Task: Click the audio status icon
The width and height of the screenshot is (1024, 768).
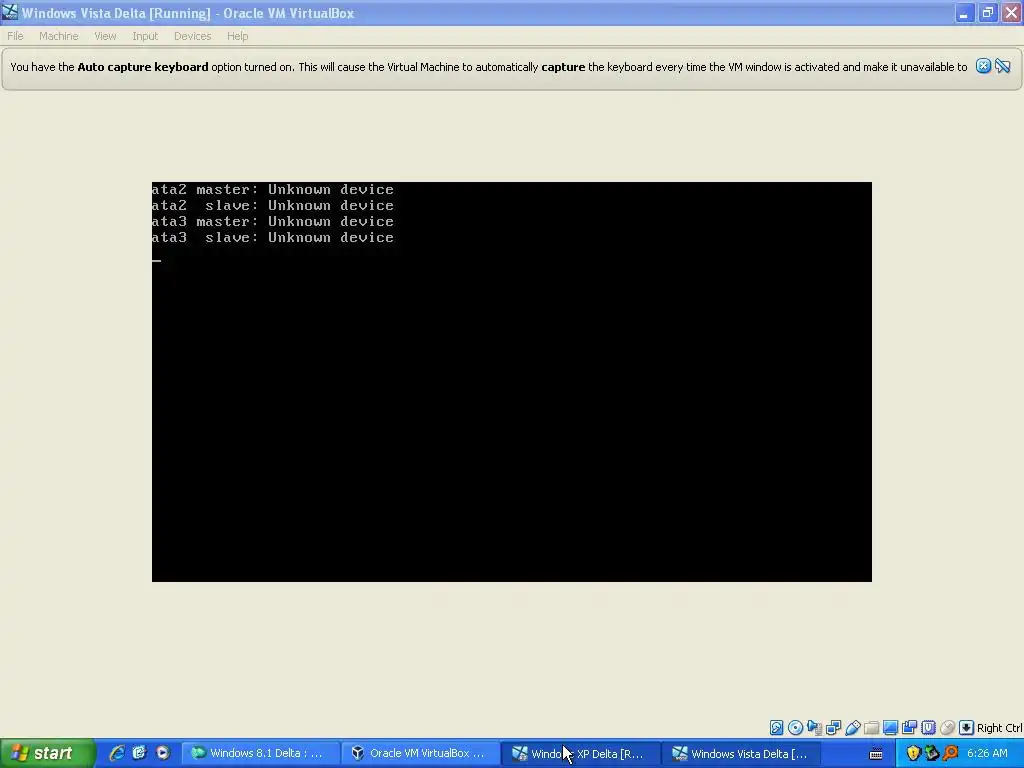Action: [814, 728]
